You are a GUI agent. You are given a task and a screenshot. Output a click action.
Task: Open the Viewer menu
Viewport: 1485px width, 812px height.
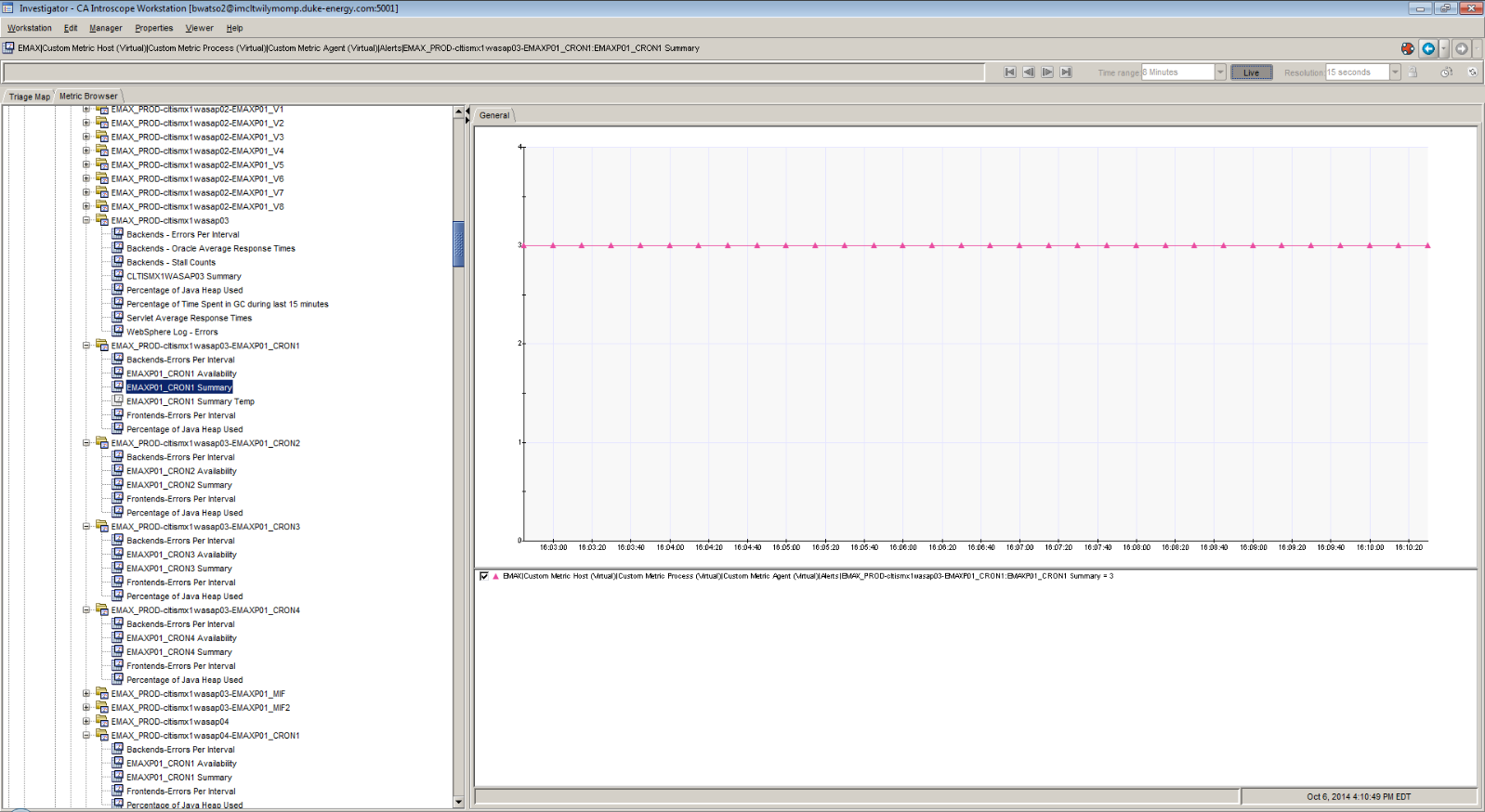pos(200,28)
